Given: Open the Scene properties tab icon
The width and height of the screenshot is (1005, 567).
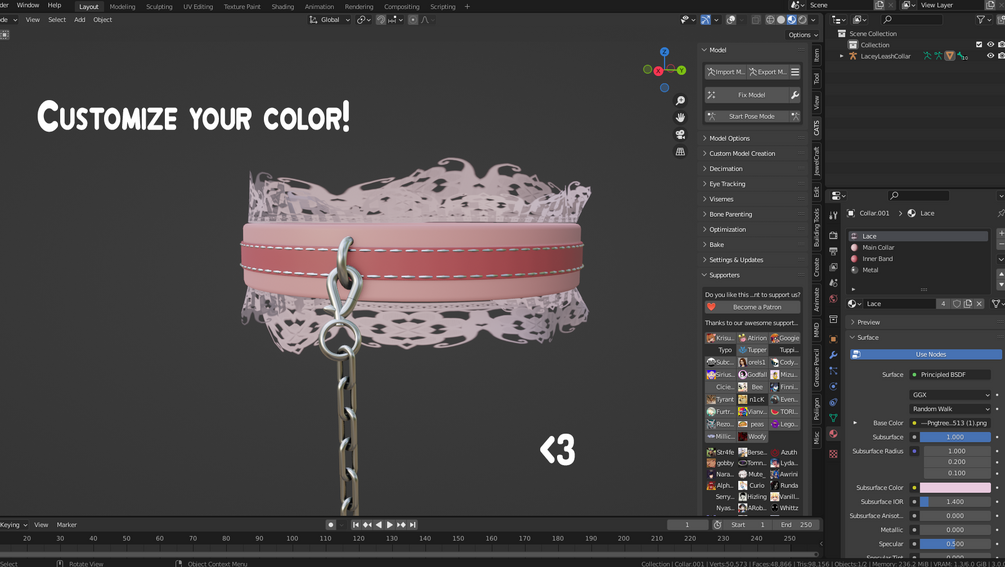Looking at the screenshot, I should click(x=833, y=283).
